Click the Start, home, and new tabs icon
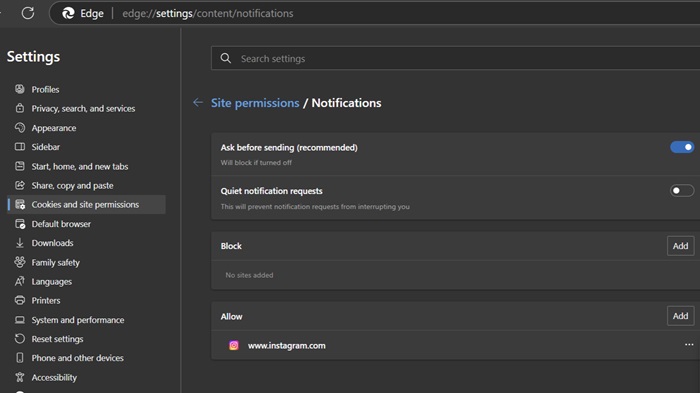This screenshot has height=393, width=700. click(x=20, y=166)
